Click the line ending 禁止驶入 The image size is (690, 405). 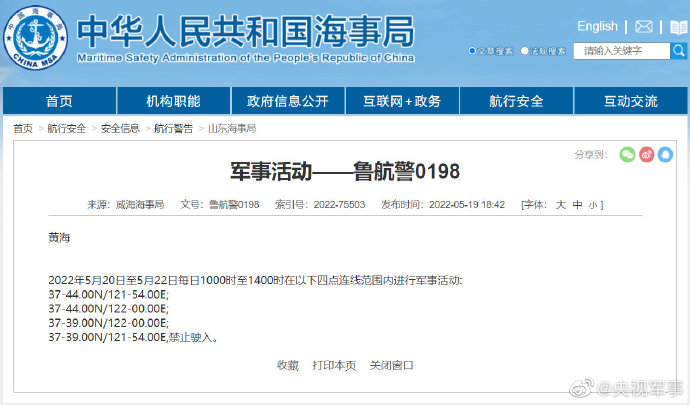[x=133, y=337]
